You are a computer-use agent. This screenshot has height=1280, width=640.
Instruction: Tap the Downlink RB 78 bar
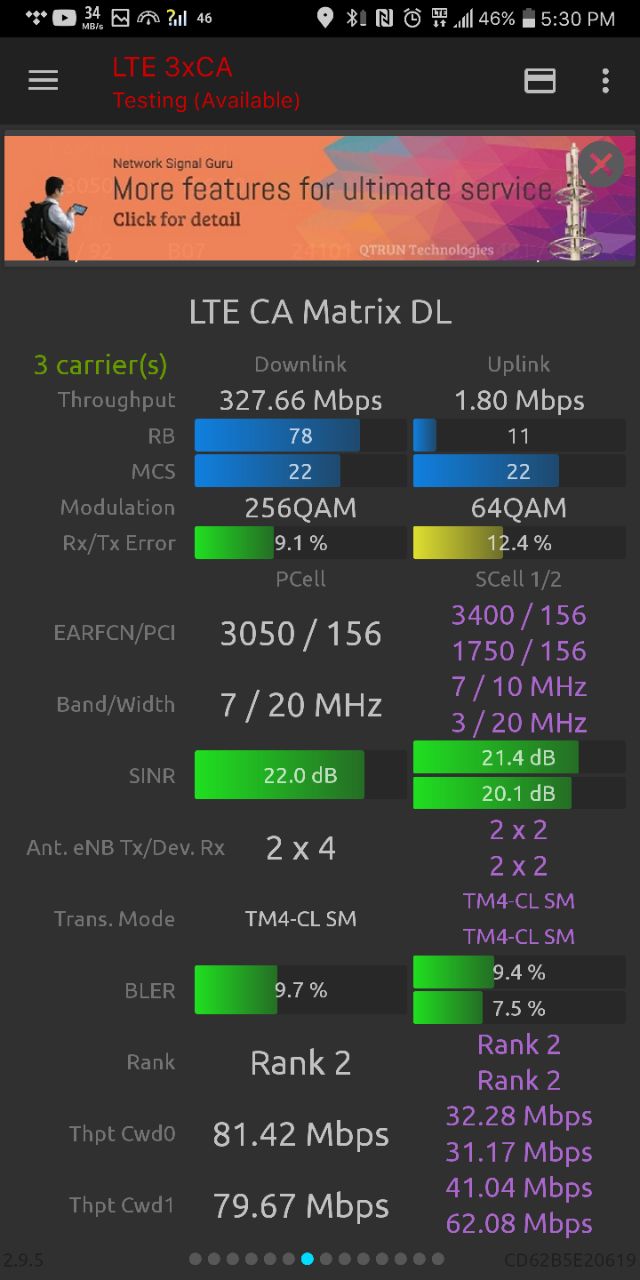tap(300, 435)
